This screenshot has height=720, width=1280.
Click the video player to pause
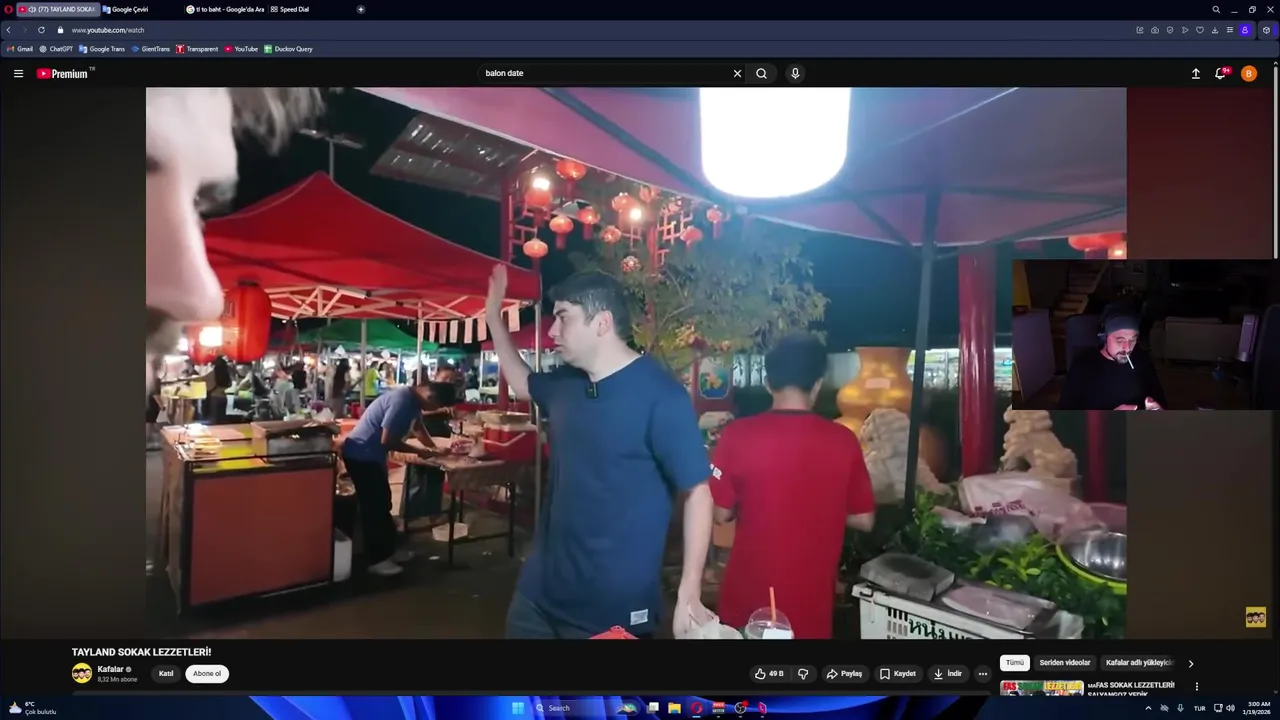636,362
